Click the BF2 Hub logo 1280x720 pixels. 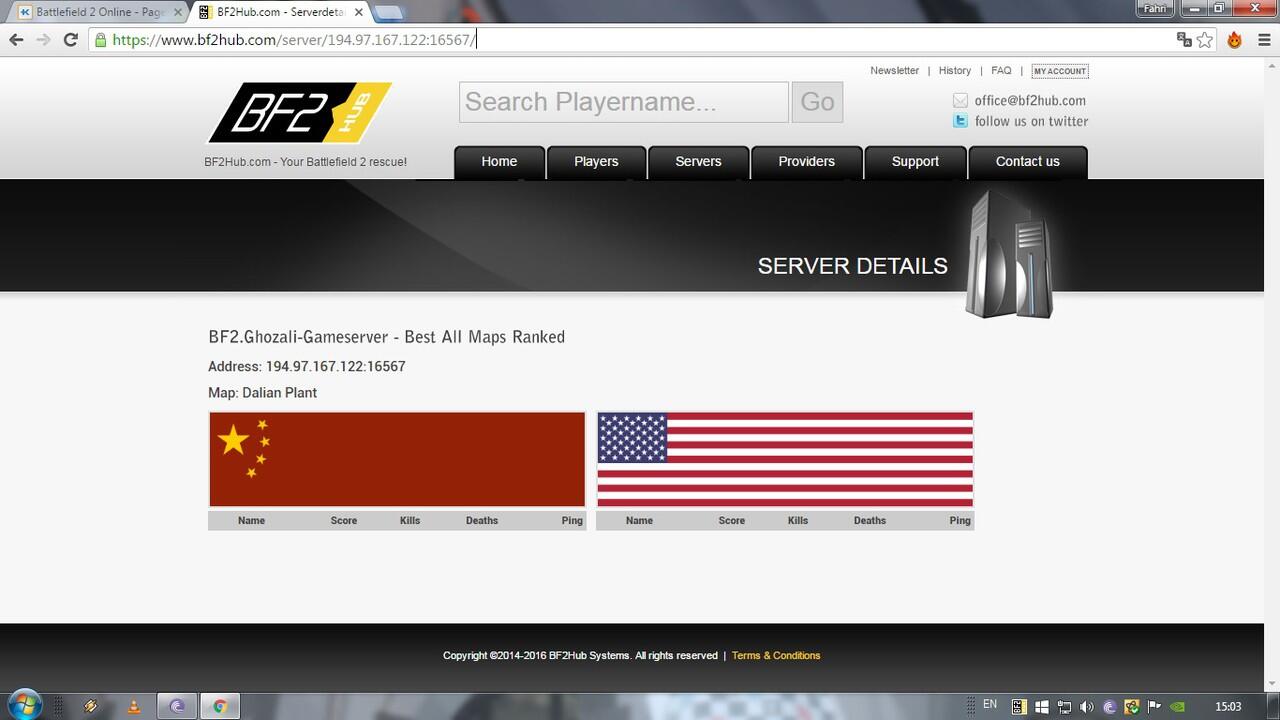point(299,113)
